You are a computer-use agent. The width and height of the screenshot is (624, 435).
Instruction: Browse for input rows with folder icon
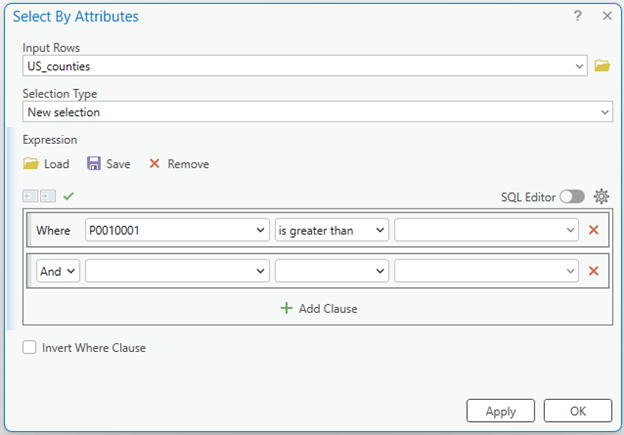(602, 66)
